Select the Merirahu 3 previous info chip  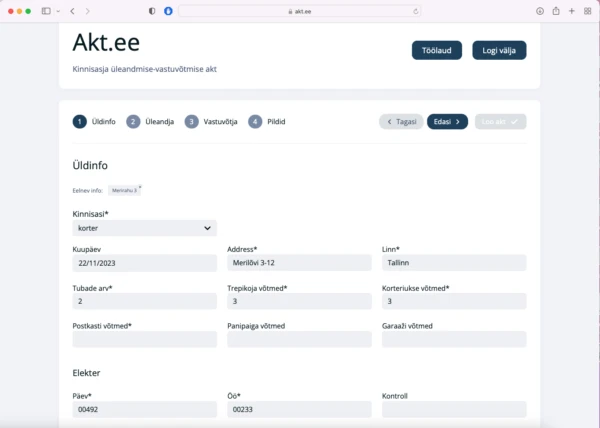125,189
